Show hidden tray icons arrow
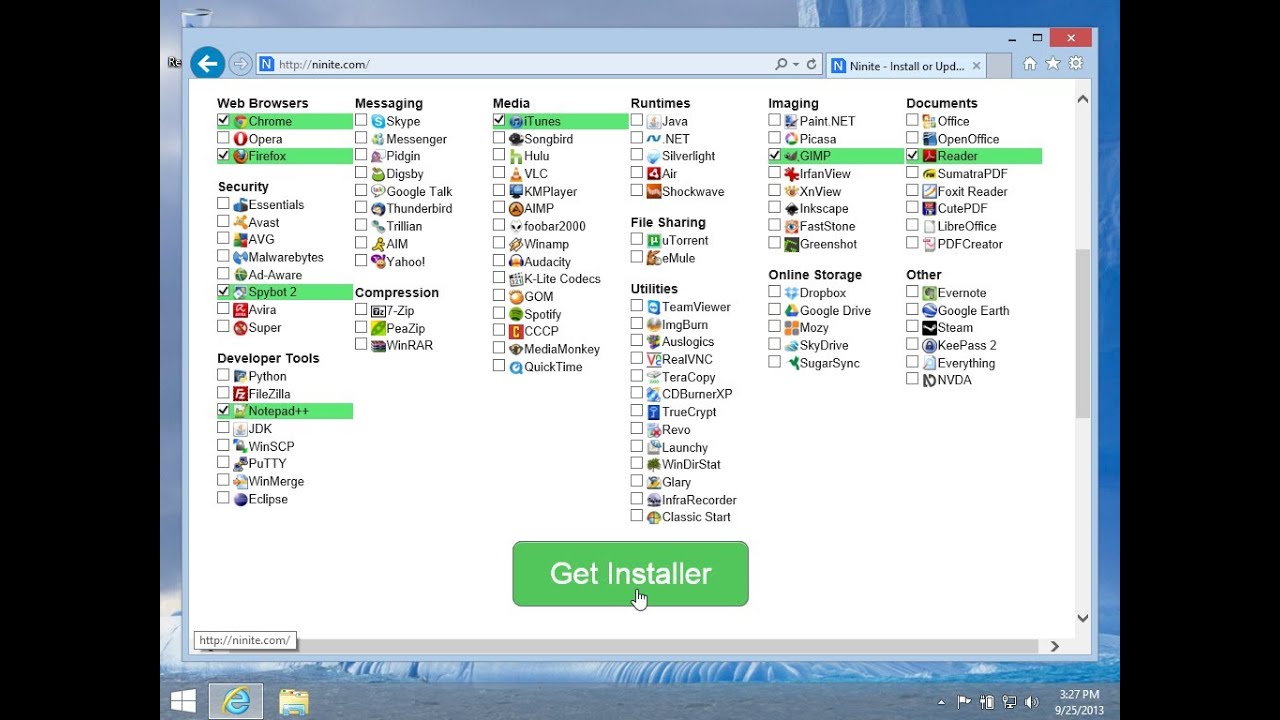 pyautogui.click(x=941, y=702)
